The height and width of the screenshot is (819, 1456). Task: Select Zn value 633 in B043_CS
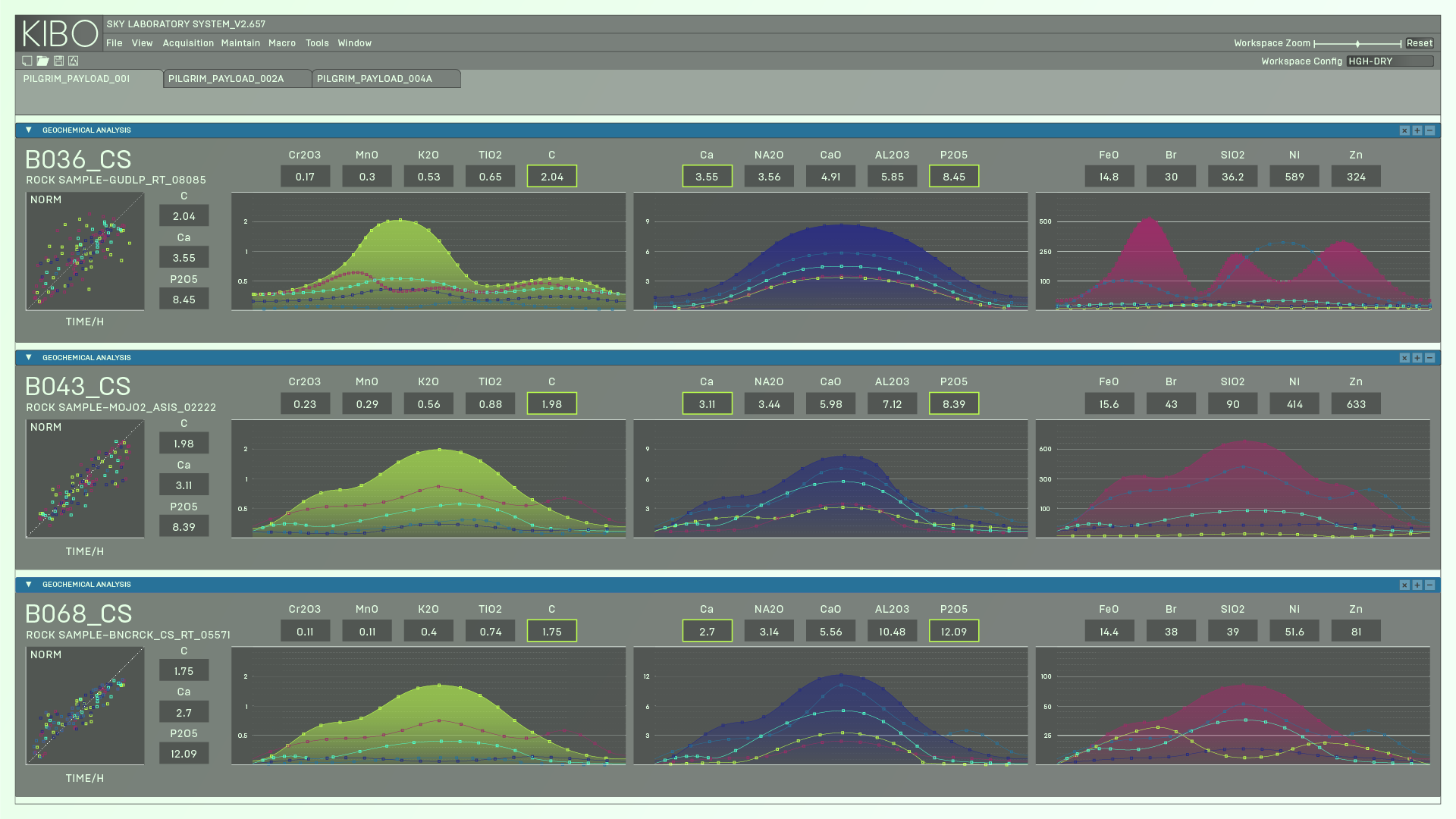[1356, 404]
